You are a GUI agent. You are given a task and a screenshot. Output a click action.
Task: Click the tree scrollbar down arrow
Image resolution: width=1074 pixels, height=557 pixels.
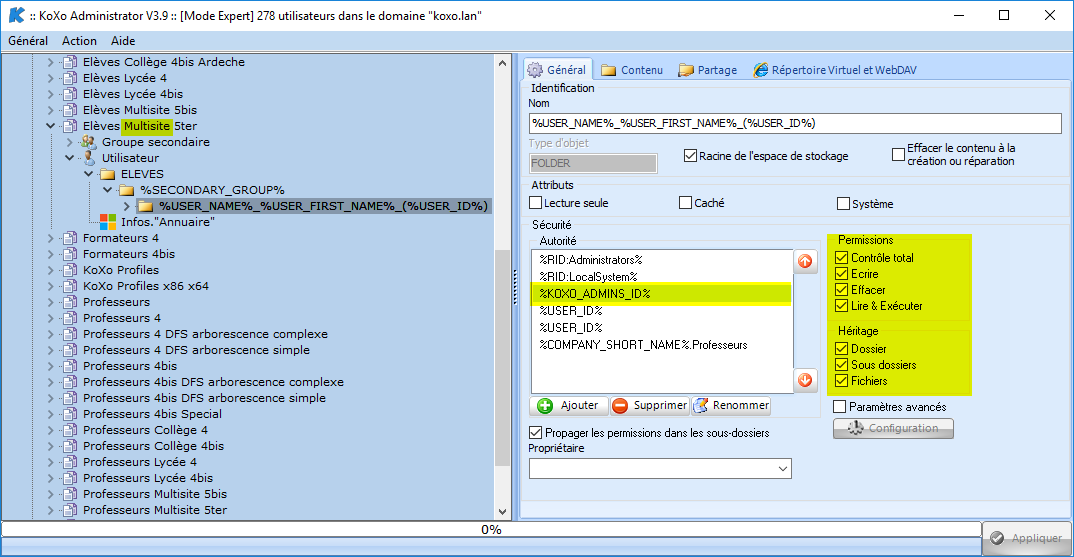(x=503, y=512)
